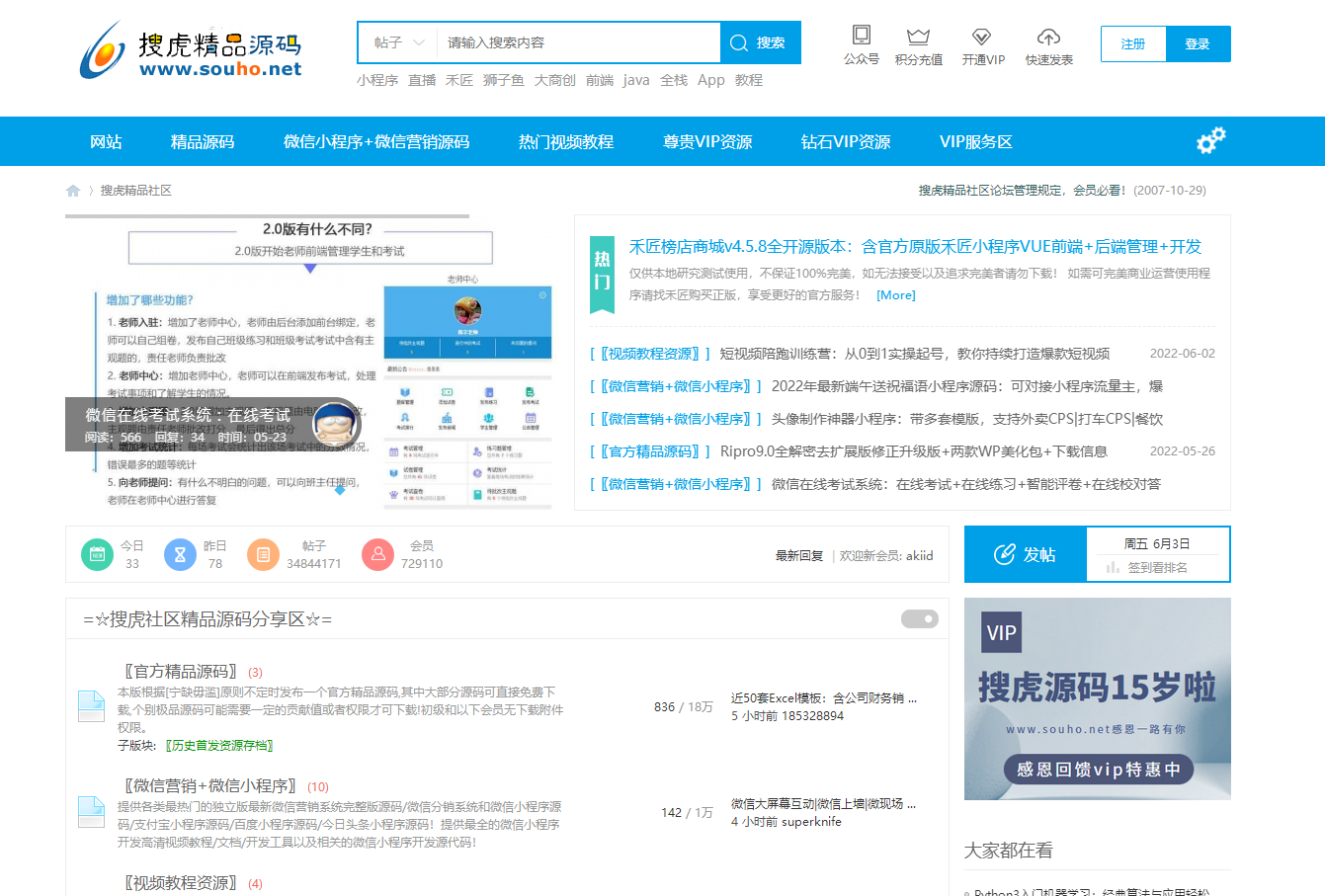Click the 帖子 document stats icon
Image resolution: width=1325 pixels, height=896 pixels.
tap(263, 555)
